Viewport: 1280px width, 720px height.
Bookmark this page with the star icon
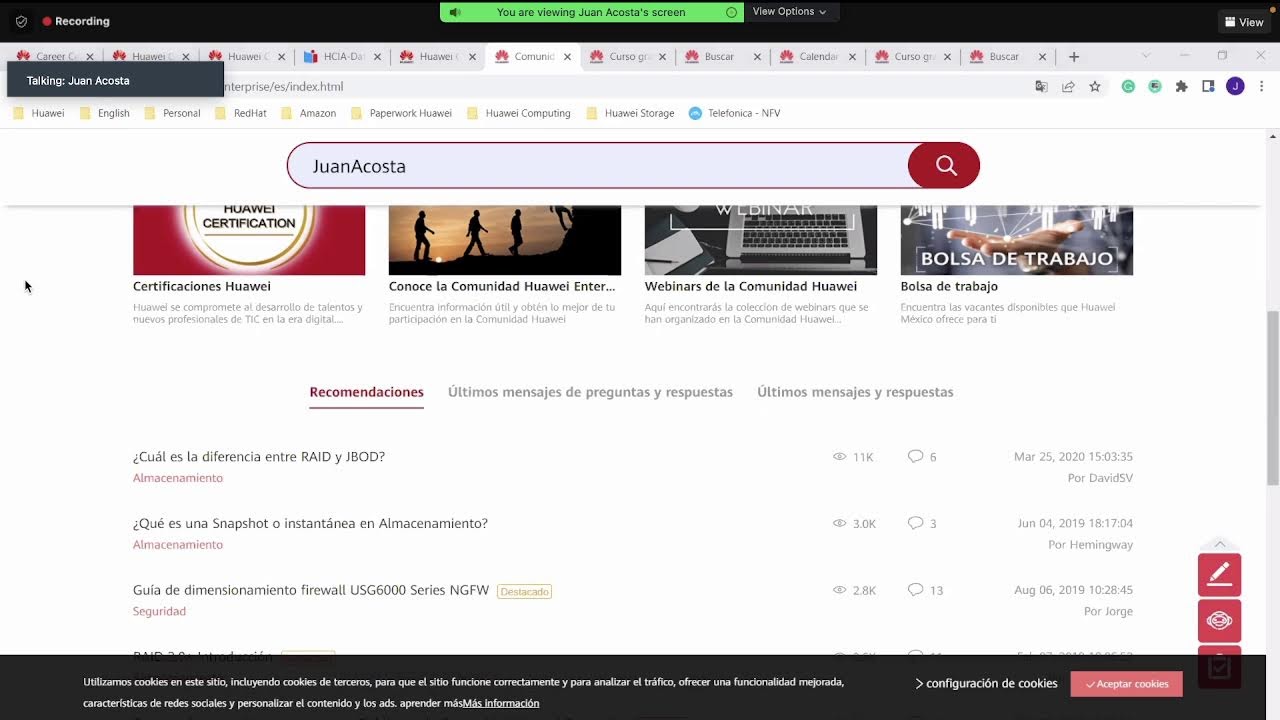coord(1095,87)
